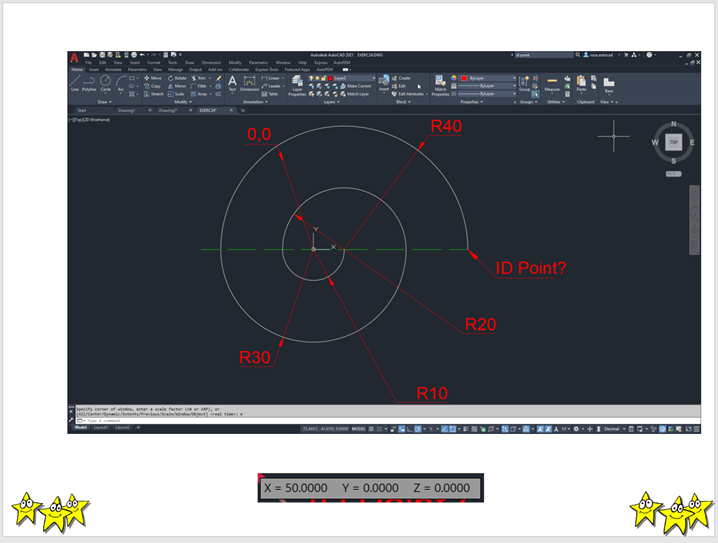Click the Decimal units dropdown in status bar
718x543 pixels.
coord(615,429)
